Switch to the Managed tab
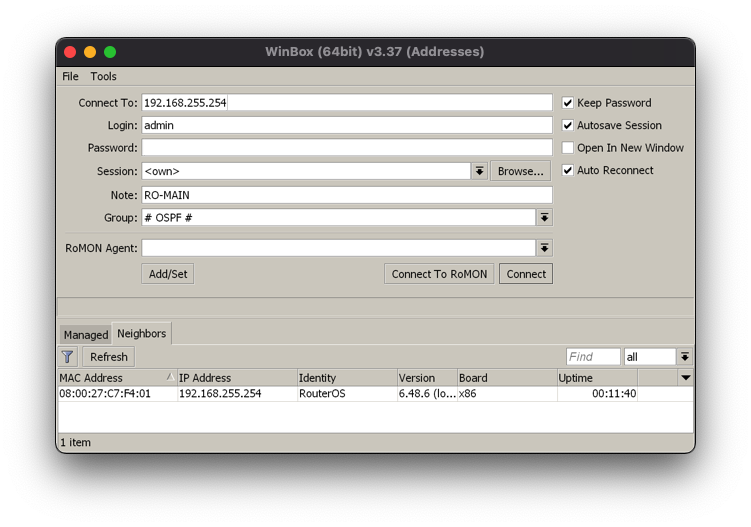This screenshot has height=527, width=751. pyautogui.click(x=86, y=335)
